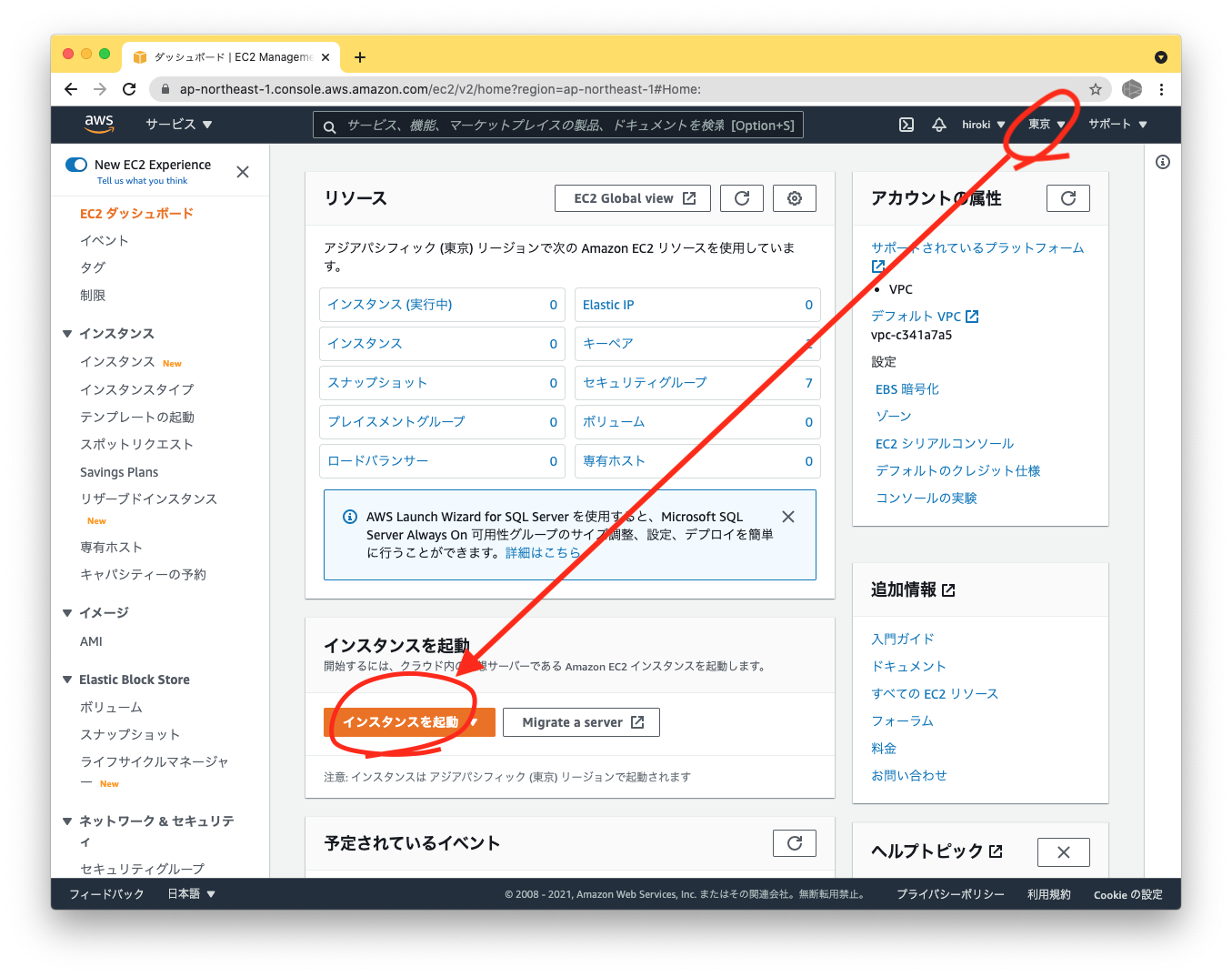1232x977 pixels.
Task: Open the 東京 region dropdown
Action: tap(1047, 125)
